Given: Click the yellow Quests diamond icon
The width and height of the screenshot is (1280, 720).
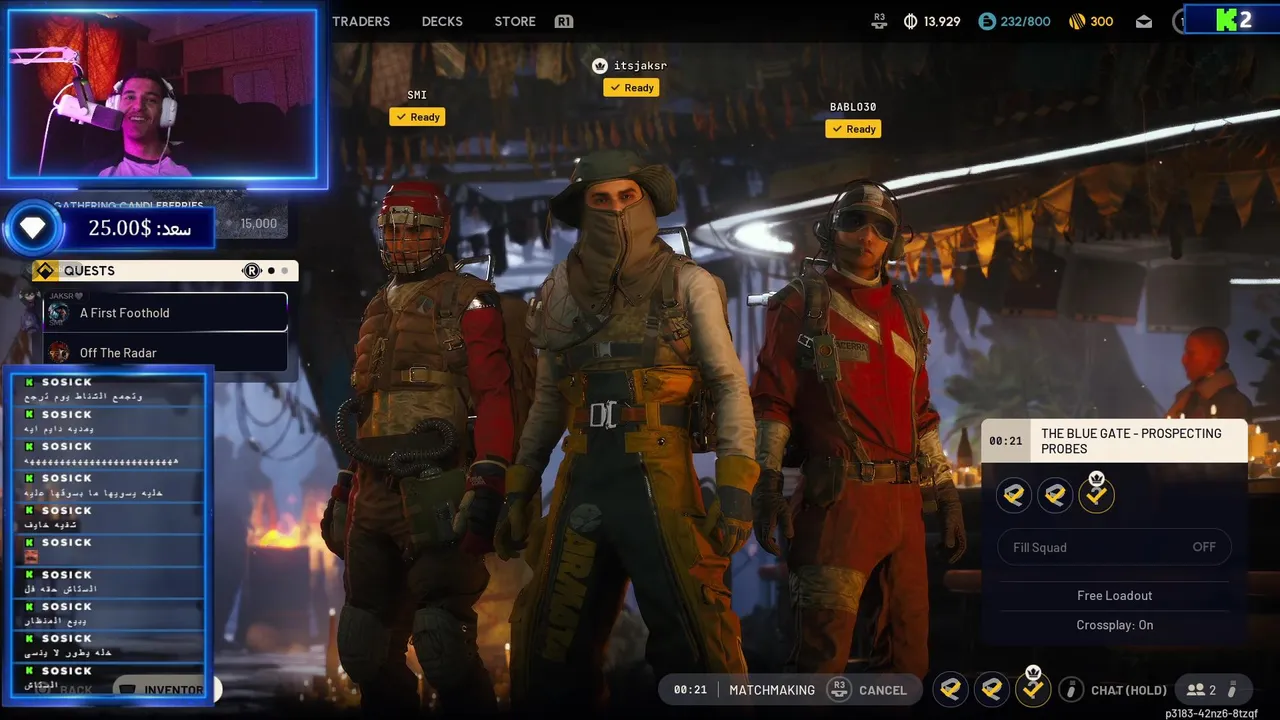Looking at the screenshot, I should (44, 270).
